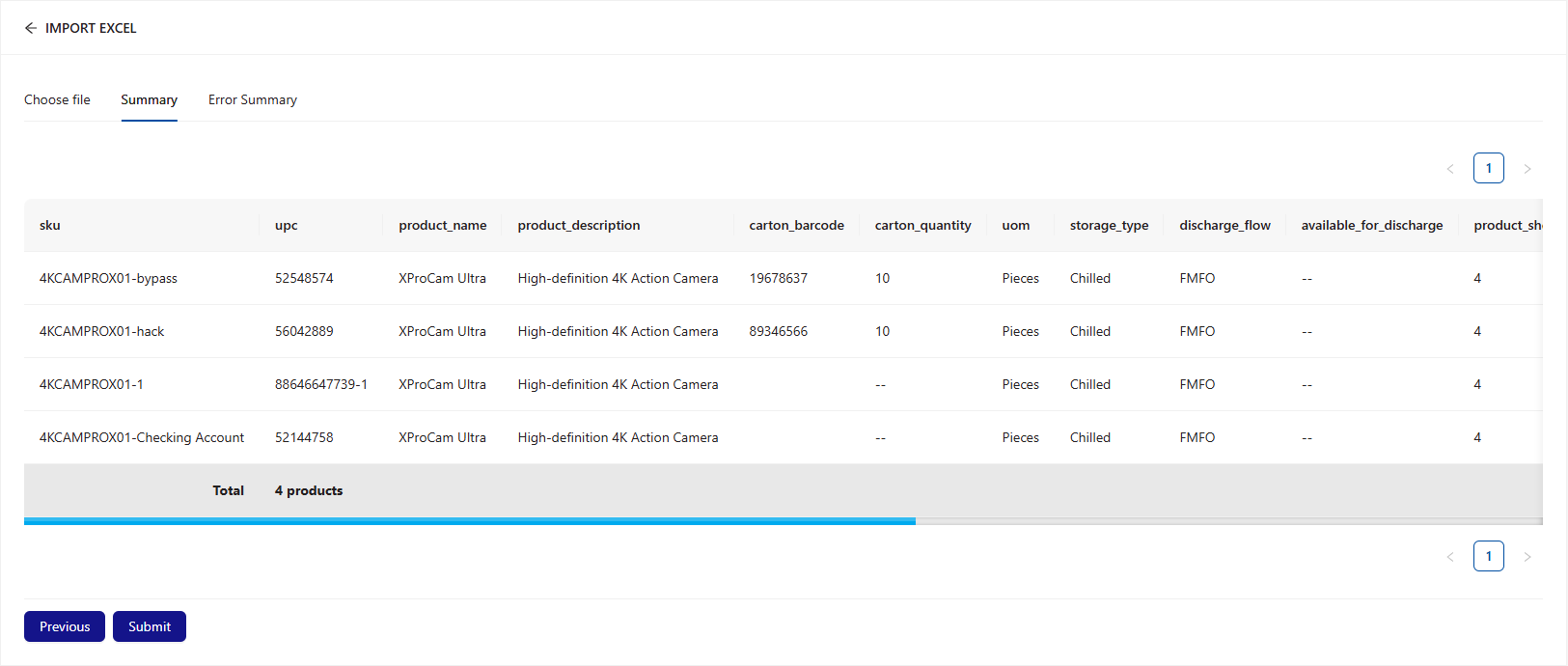Click carton quantity 10 in bypass row
Image resolution: width=1568 pixels, height=666 pixels.
point(883,278)
